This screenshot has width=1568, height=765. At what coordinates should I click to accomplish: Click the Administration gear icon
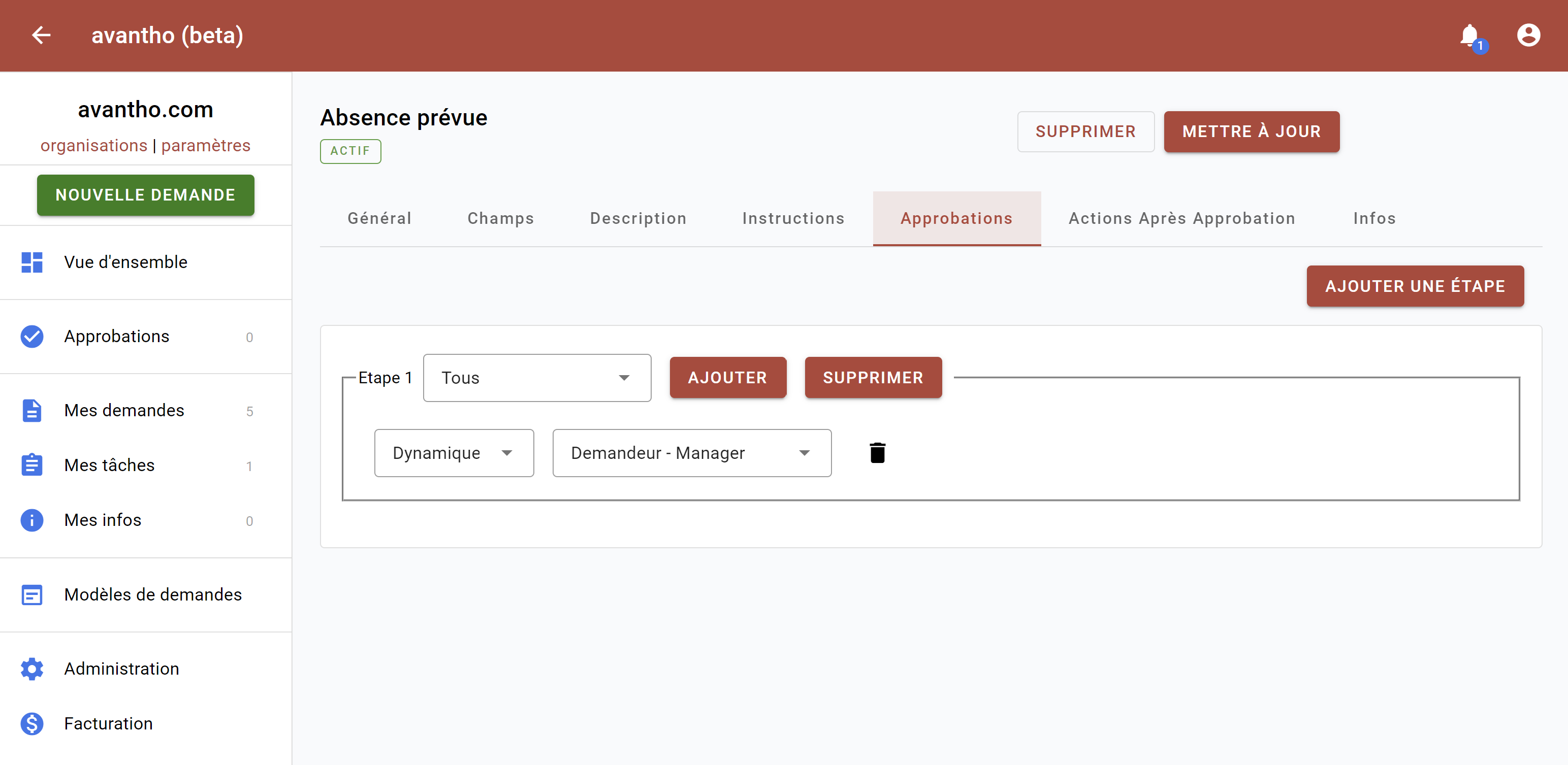31,669
